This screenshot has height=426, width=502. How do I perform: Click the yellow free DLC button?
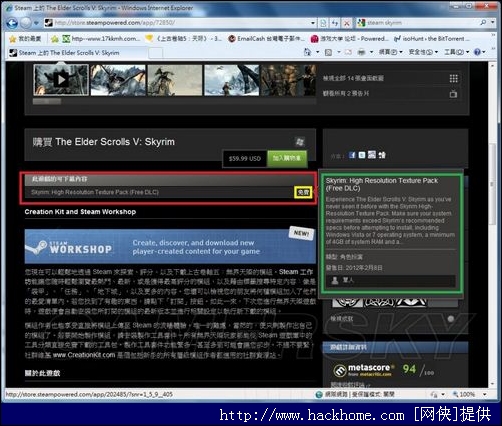(303, 192)
